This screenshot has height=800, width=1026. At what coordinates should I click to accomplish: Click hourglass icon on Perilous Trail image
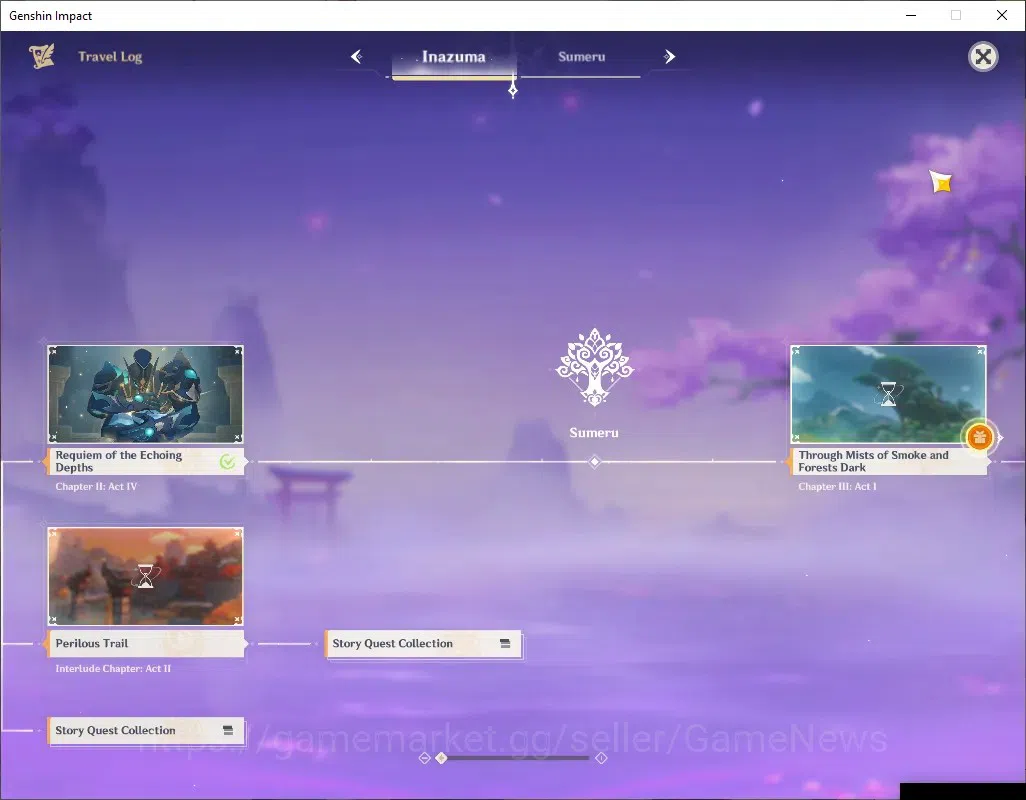tap(145, 576)
